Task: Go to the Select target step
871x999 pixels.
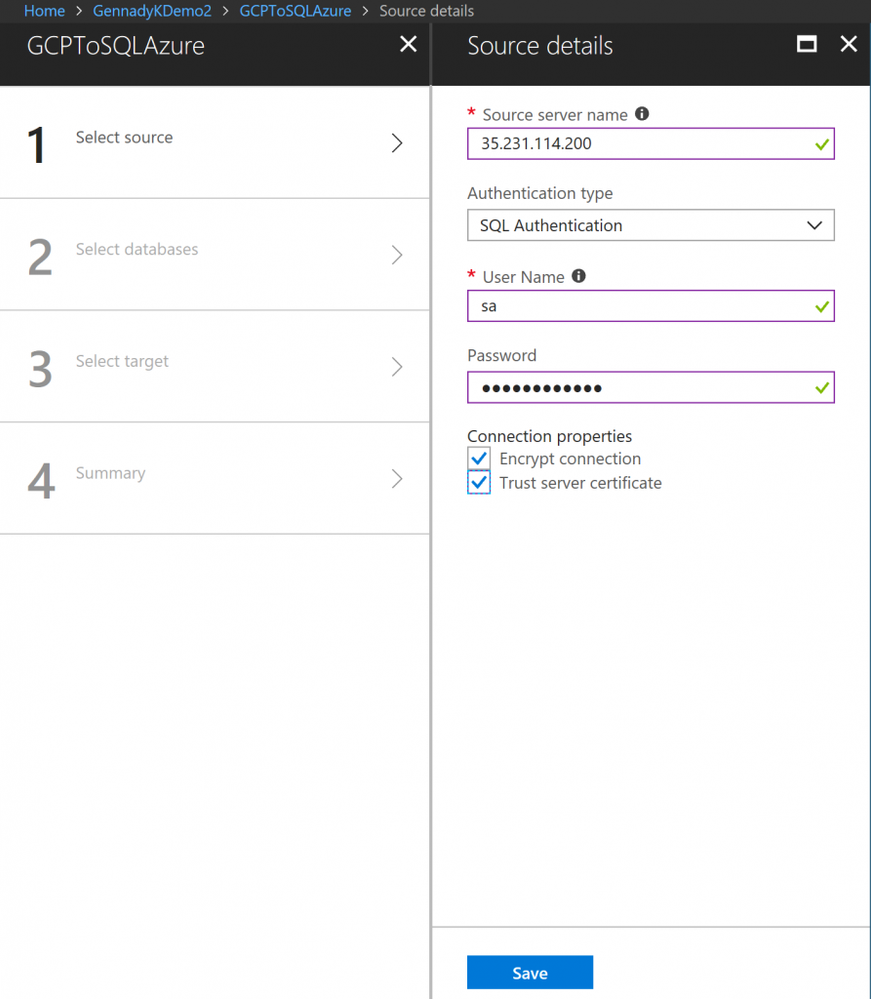Action: point(122,362)
